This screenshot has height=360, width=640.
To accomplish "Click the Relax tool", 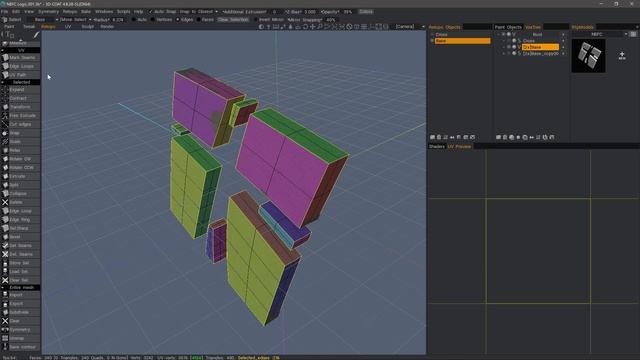I will [20, 150].
